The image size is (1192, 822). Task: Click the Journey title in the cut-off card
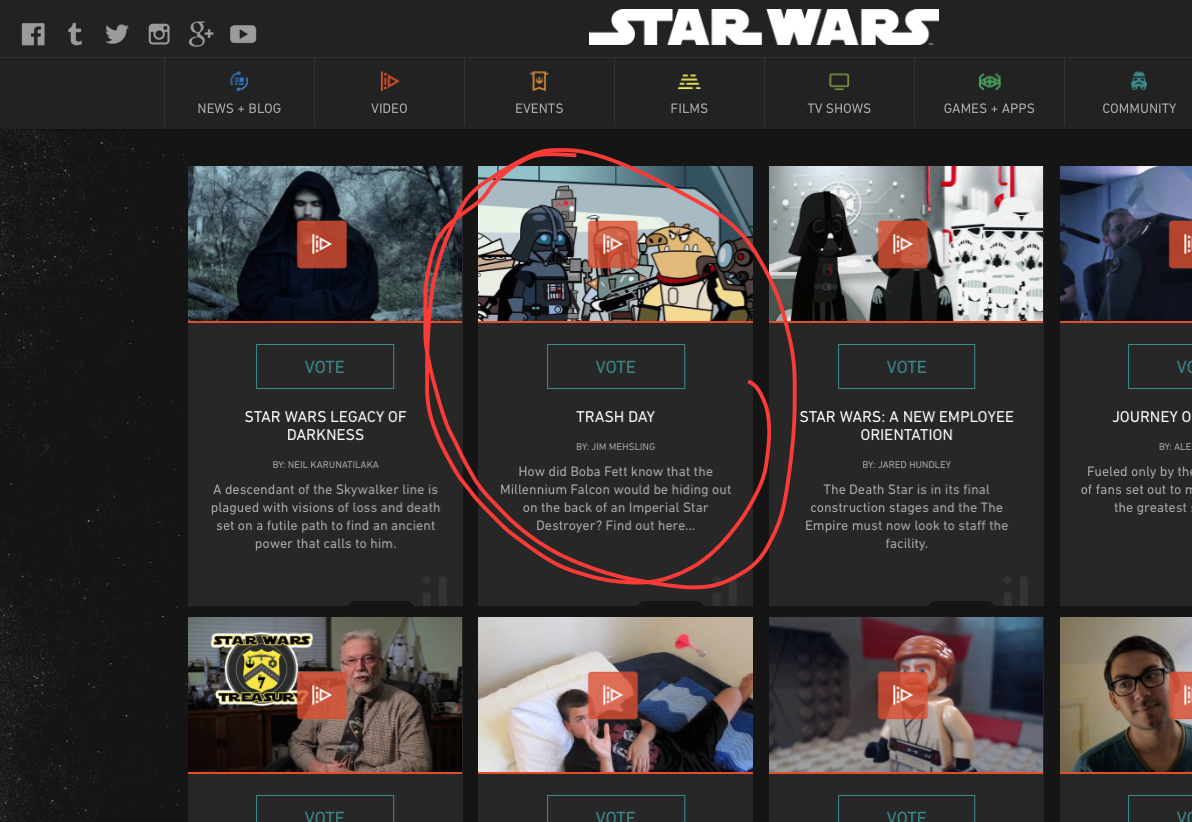pos(1152,417)
